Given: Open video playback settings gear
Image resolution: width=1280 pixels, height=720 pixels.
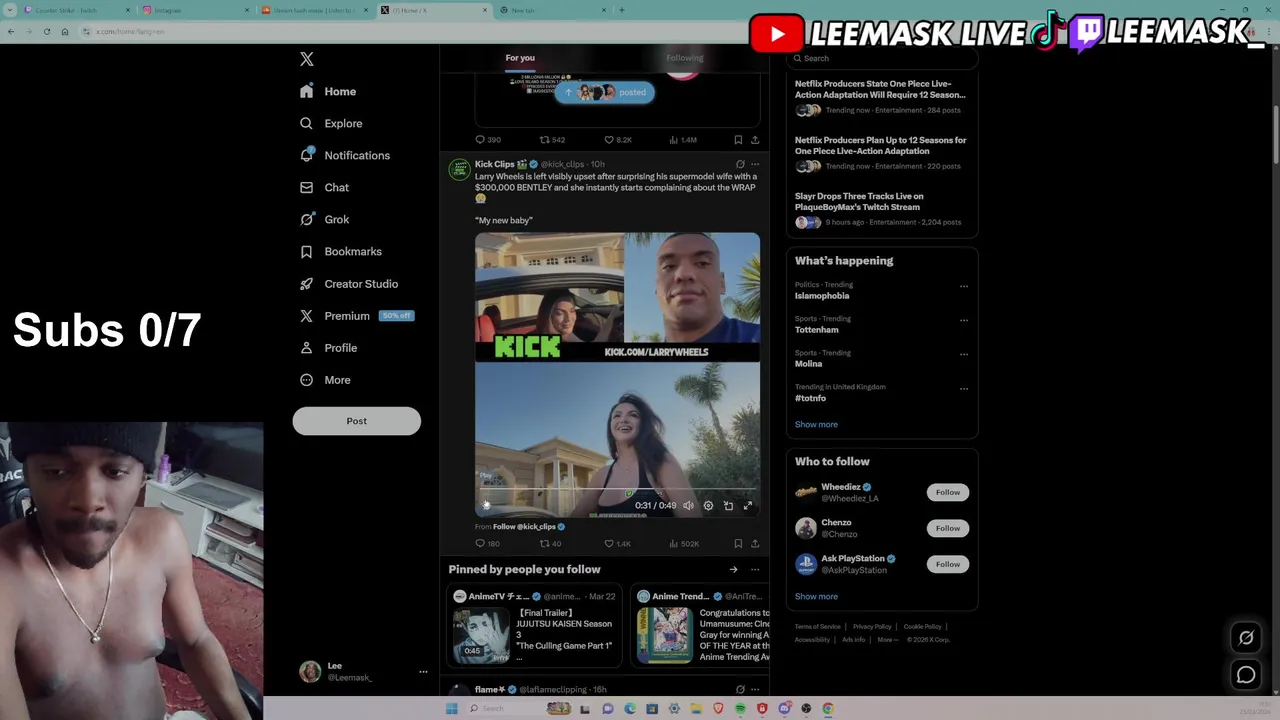Looking at the screenshot, I should pos(708,506).
